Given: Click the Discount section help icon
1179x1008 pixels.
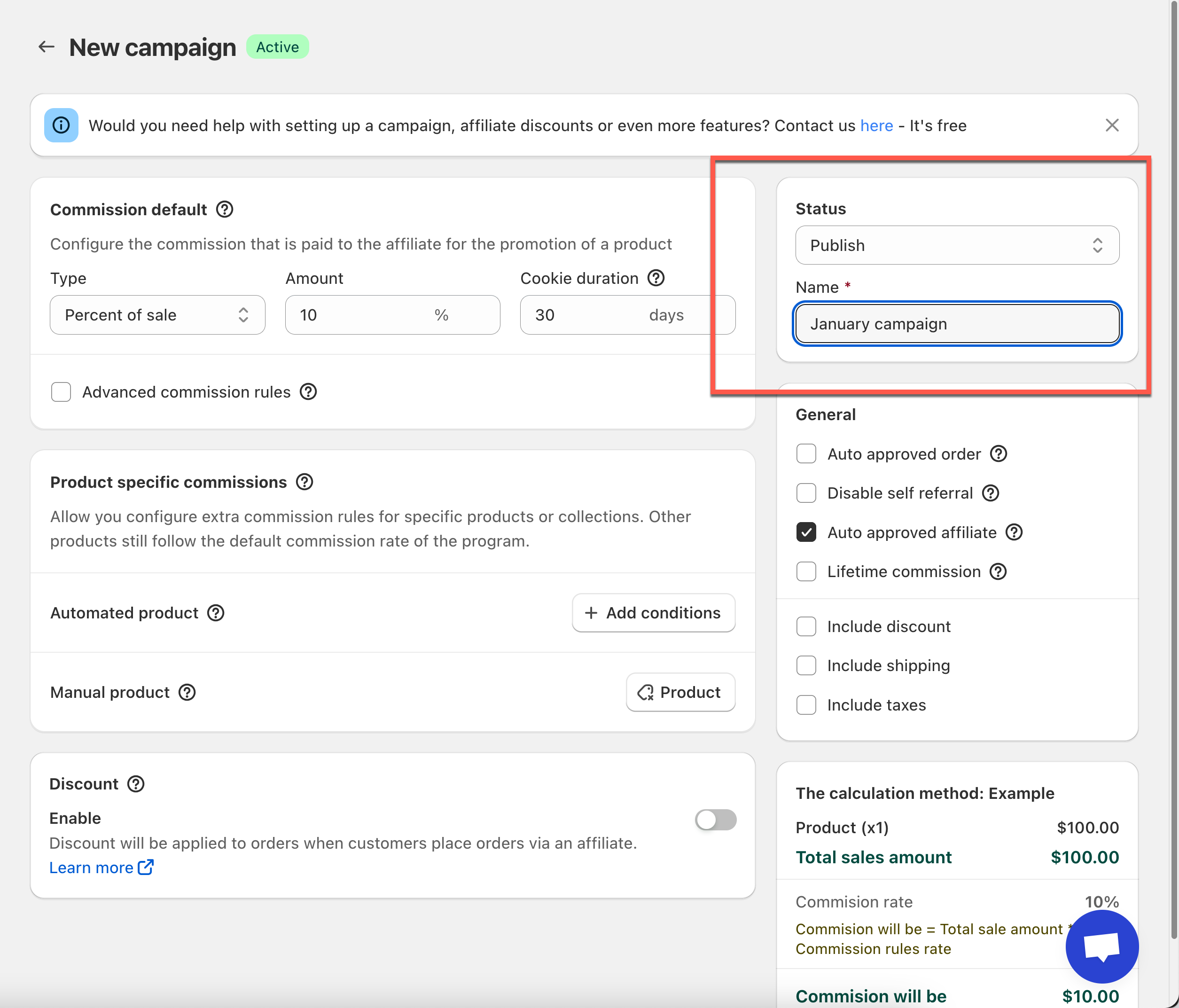Looking at the screenshot, I should tap(136, 784).
